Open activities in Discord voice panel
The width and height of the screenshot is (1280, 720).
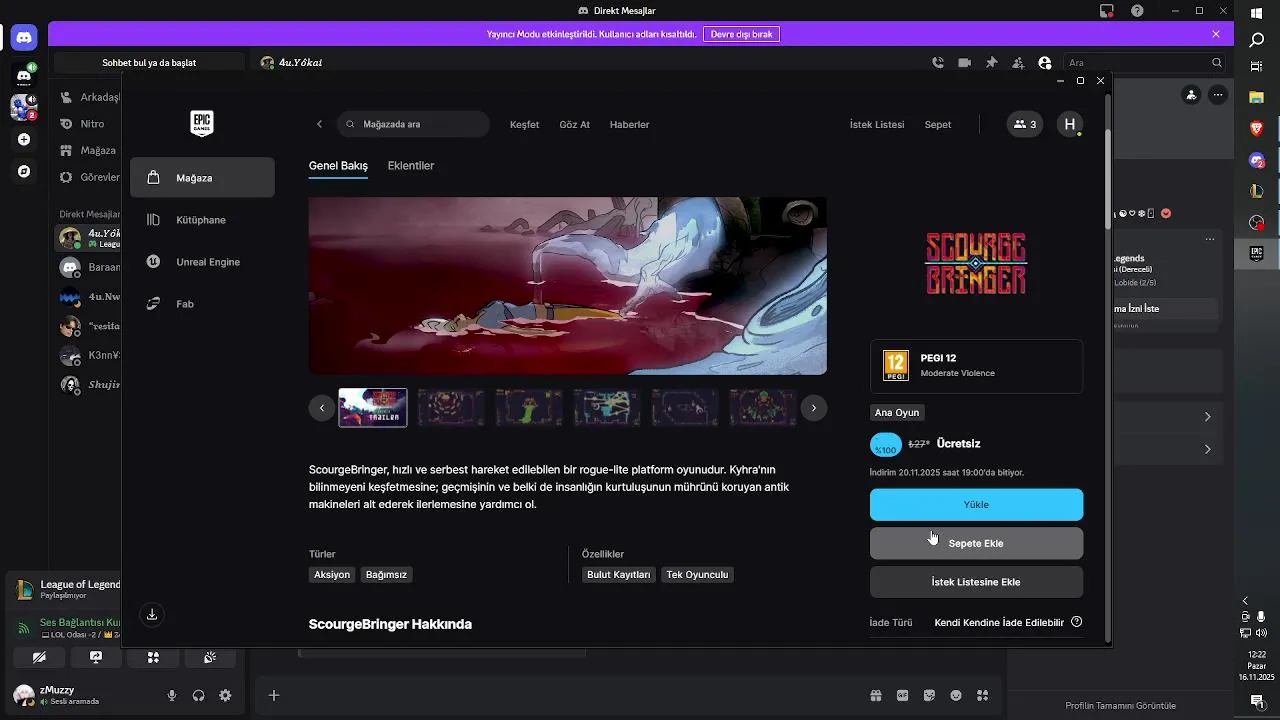click(x=153, y=657)
